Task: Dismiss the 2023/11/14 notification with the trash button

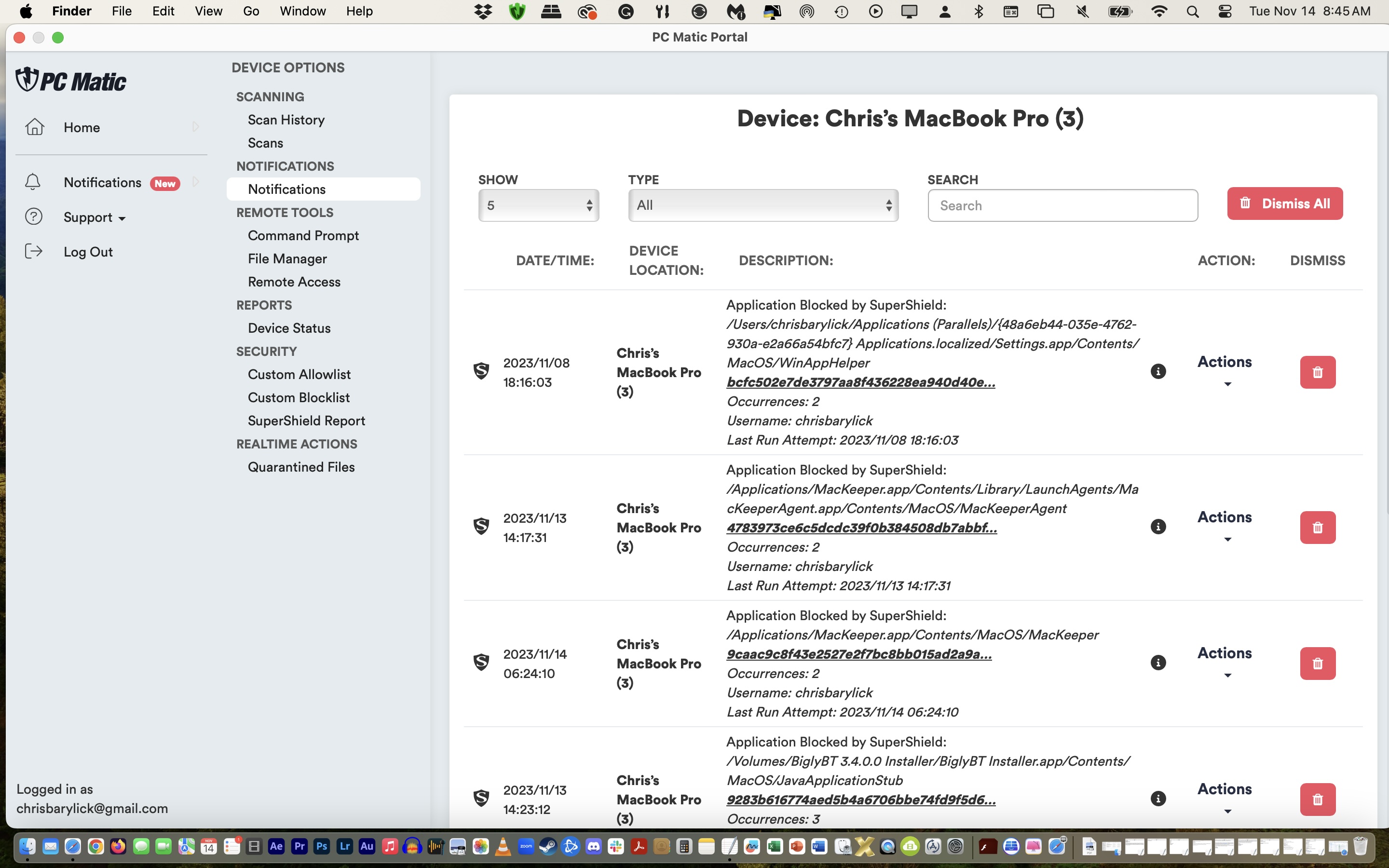Action: 1317,663
